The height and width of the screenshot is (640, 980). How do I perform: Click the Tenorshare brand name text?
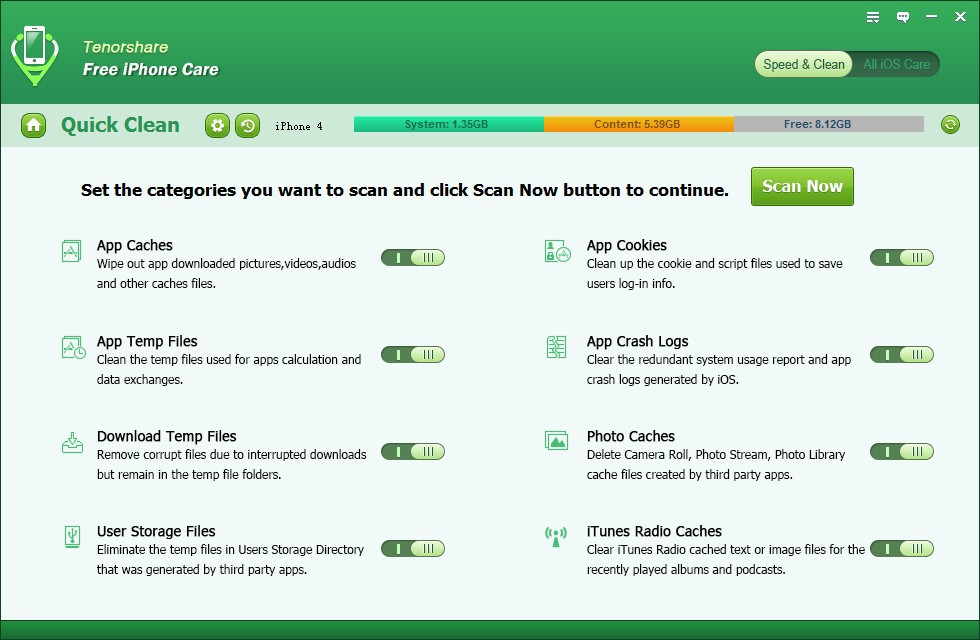(125, 47)
